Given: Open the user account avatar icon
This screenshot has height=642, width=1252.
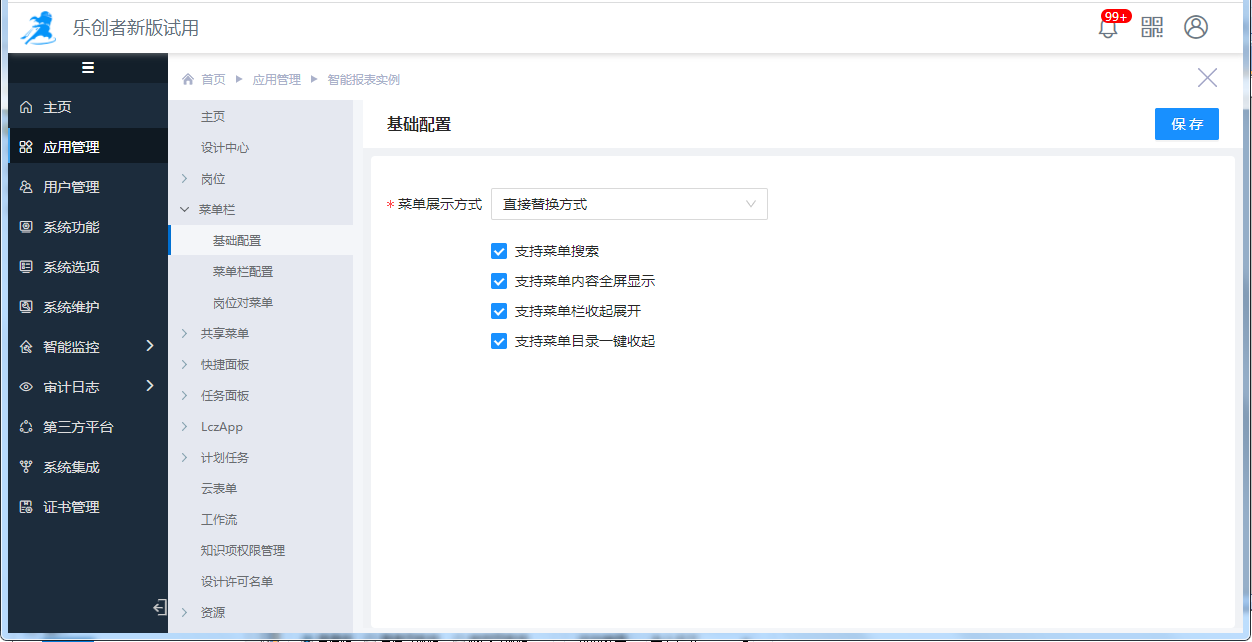Looking at the screenshot, I should (1196, 27).
